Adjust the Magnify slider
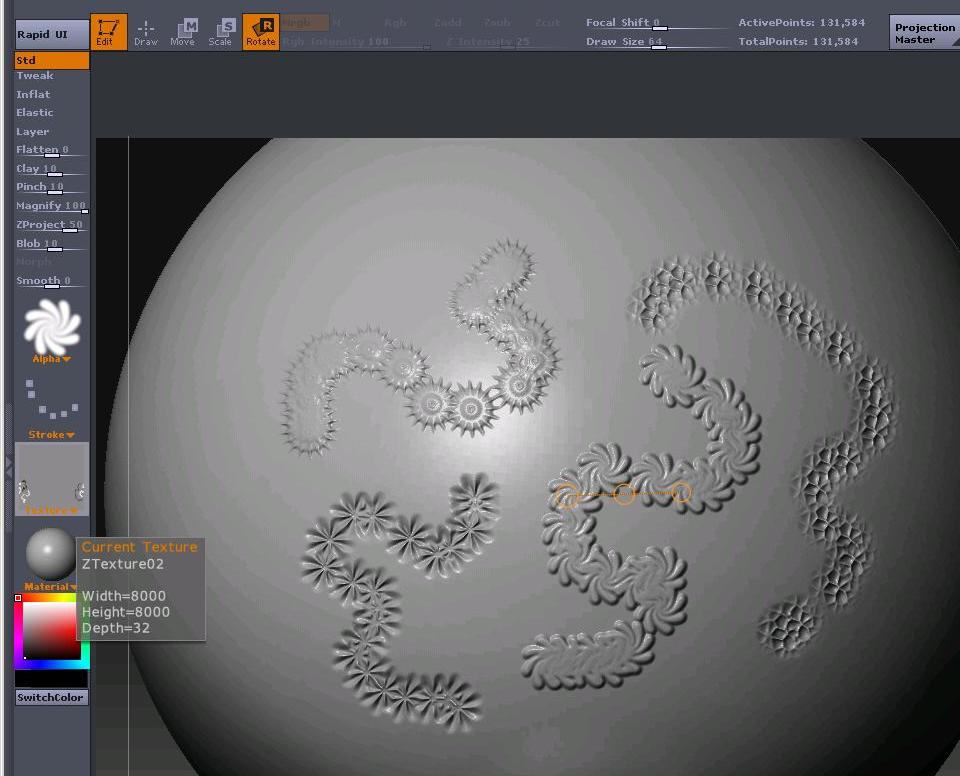The width and height of the screenshot is (960, 776). pos(51,206)
